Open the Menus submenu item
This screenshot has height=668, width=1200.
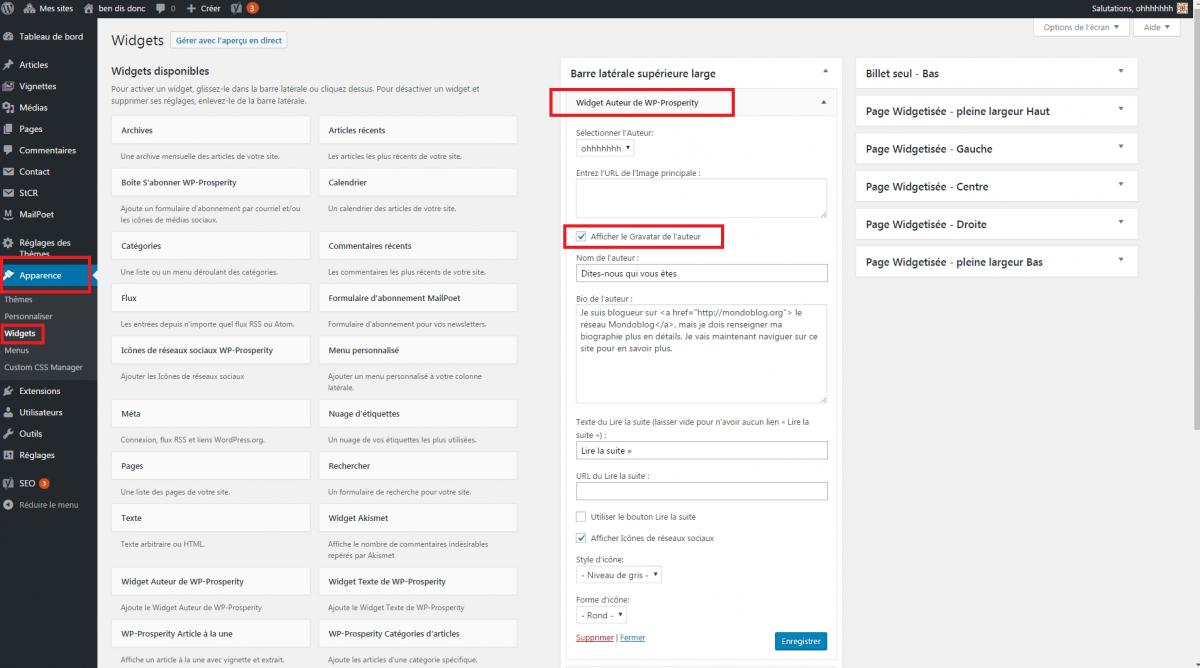[16, 351]
